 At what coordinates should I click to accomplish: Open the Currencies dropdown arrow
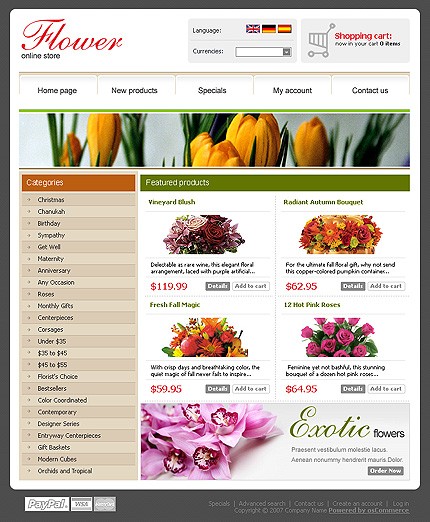click(287, 52)
